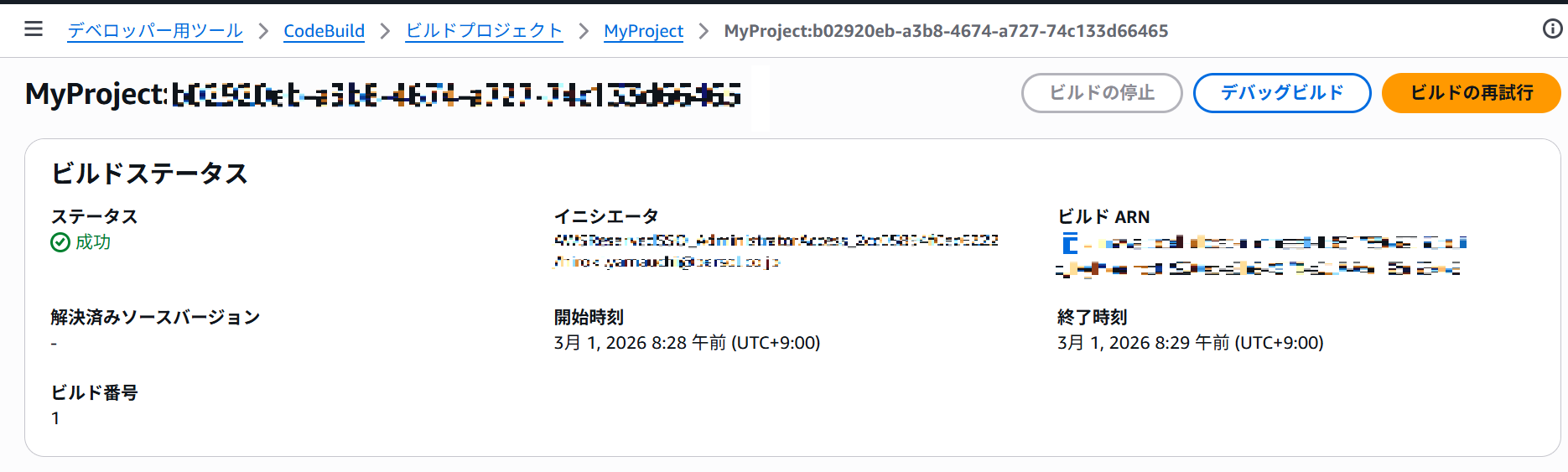Copy the build ARN using its icon
The width and height of the screenshot is (1568, 472).
click(x=1070, y=244)
